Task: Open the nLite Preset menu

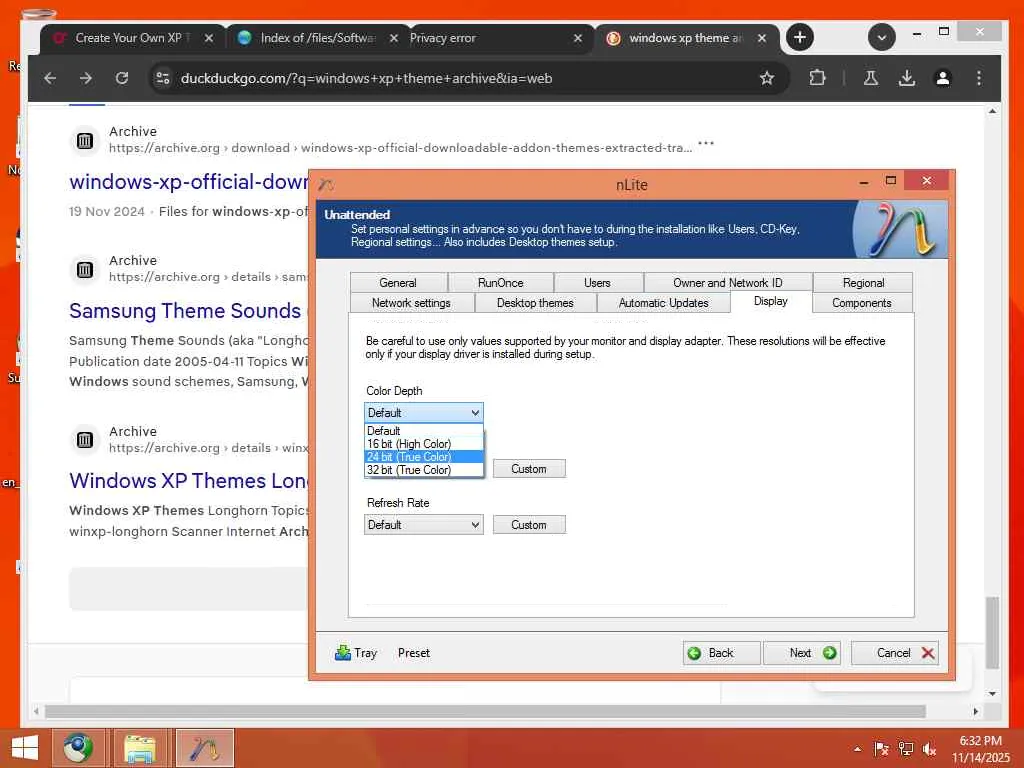Action: tap(414, 653)
